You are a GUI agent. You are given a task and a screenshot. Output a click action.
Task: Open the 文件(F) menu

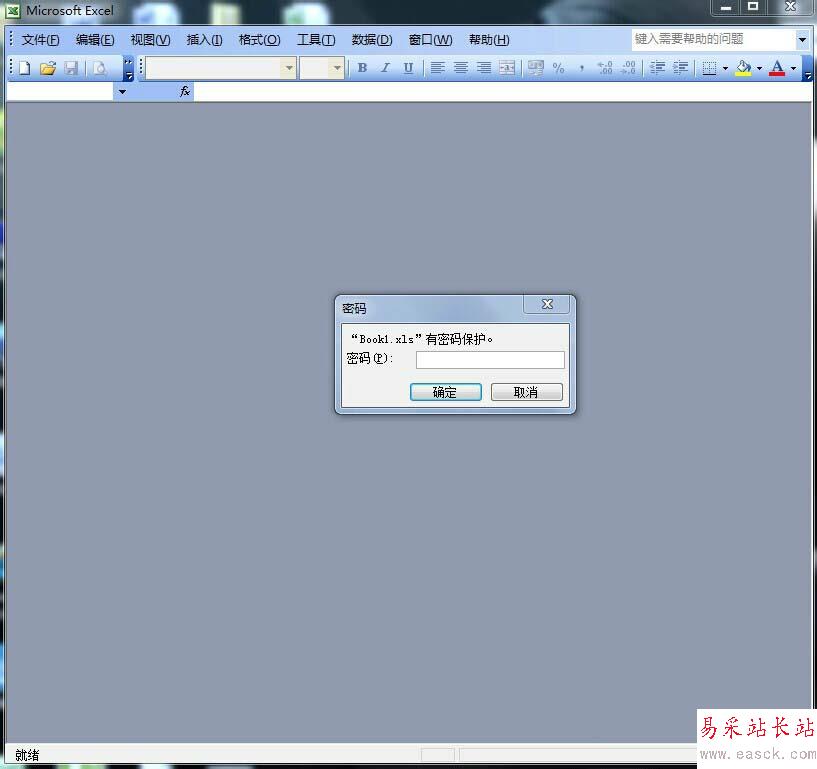41,40
